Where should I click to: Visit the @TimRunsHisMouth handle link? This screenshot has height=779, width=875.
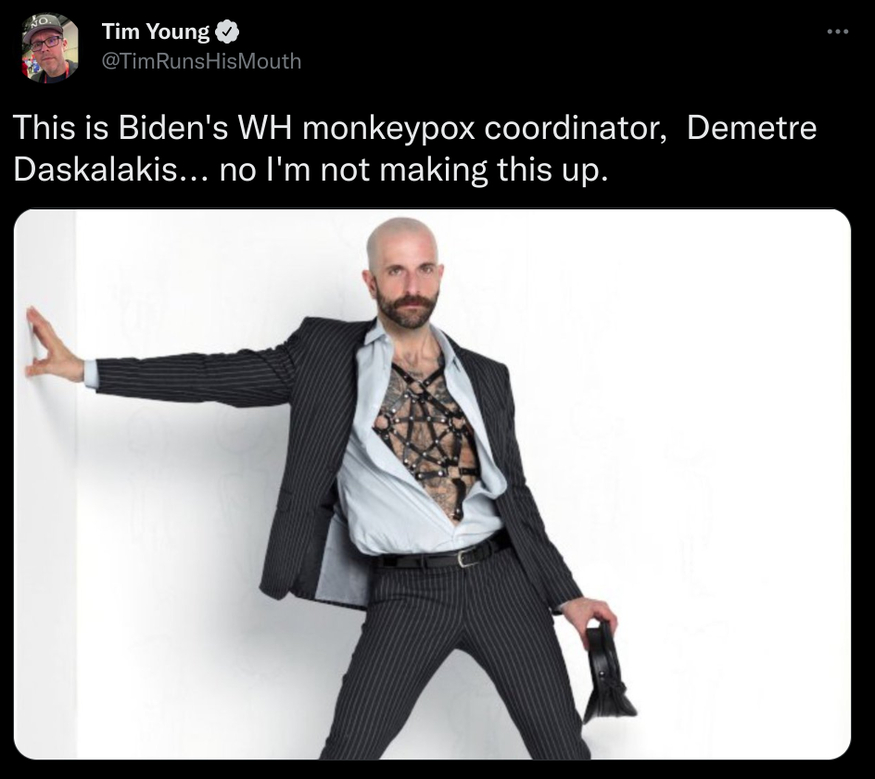click(201, 61)
